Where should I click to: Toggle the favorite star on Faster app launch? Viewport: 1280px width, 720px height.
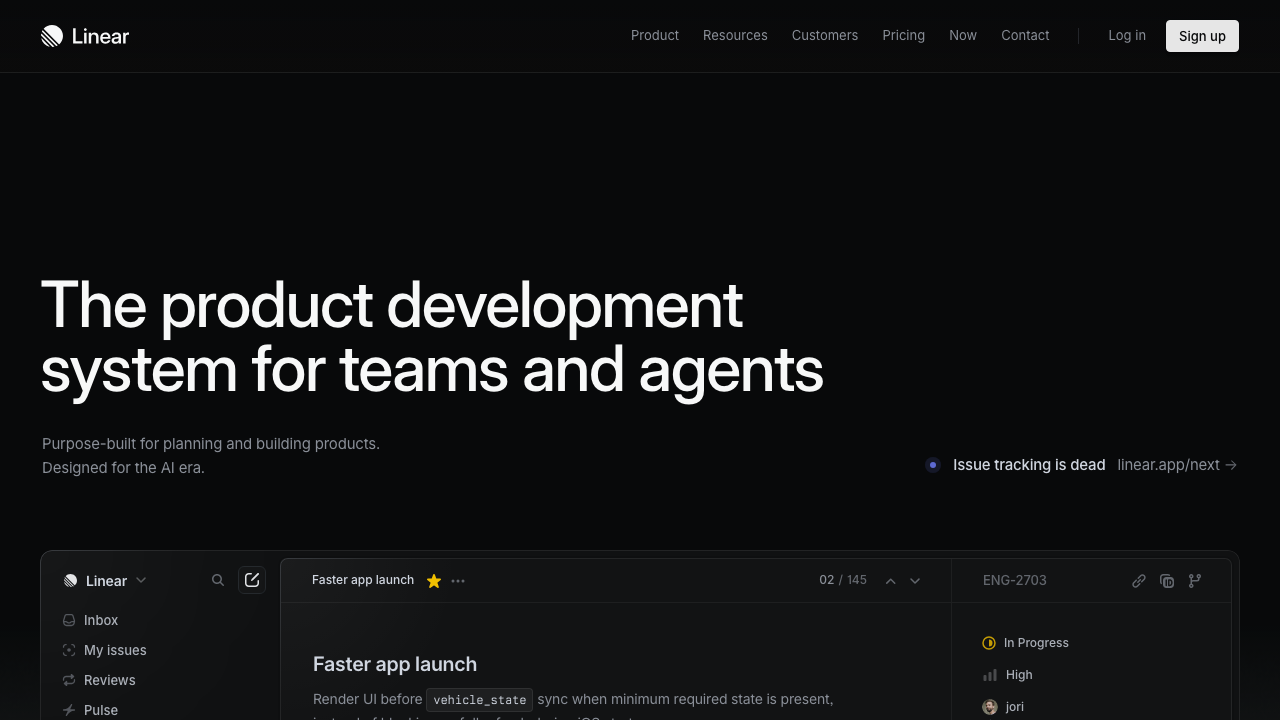click(434, 581)
